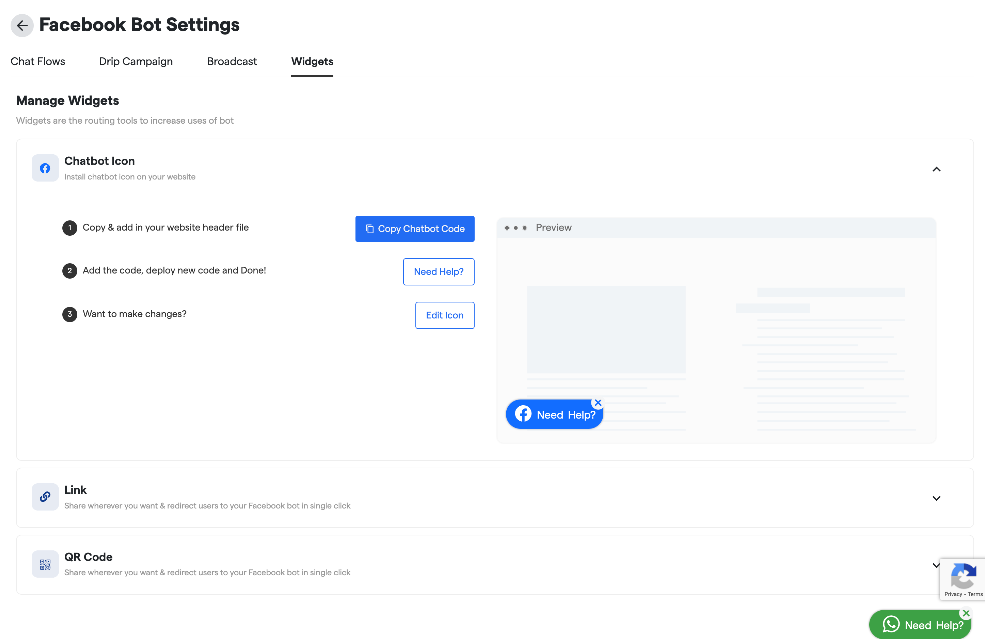985x639 pixels.
Task: Expand the Link widget section
Action: [936, 498]
